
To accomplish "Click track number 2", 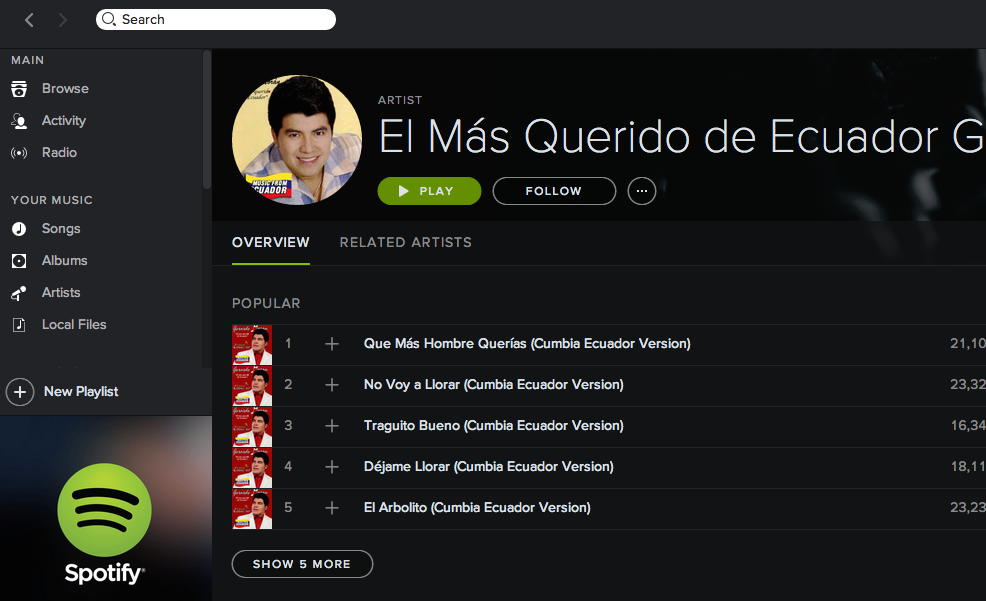I will 288,385.
